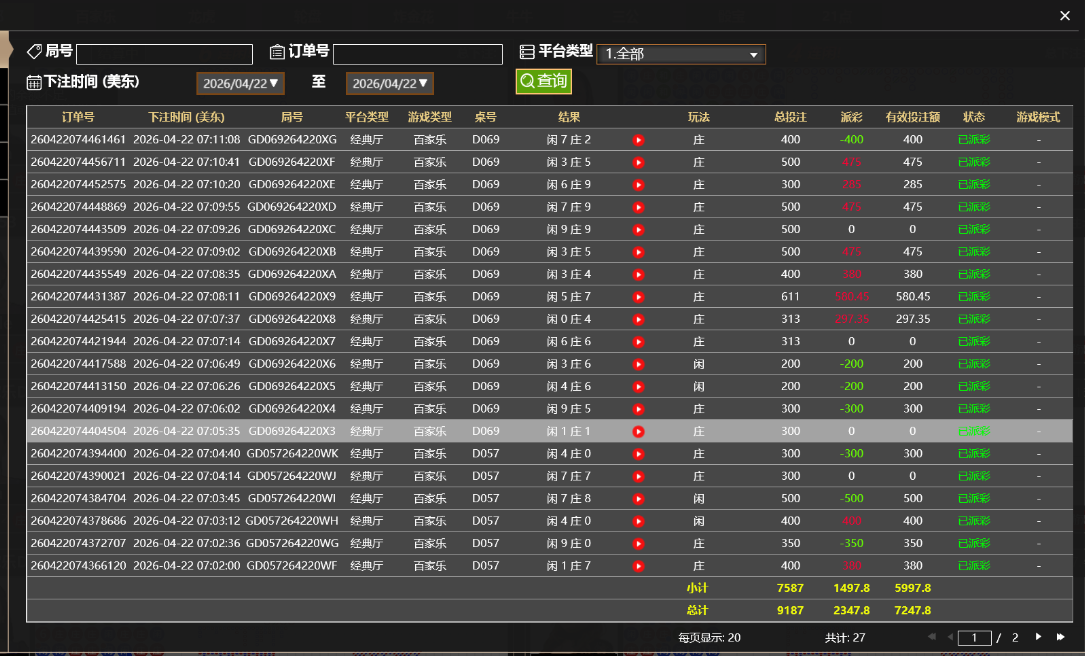The image size is (1085, 656).
Task: Click replay icon on highlighted row 260422074404504
Action: pyautogui.click(x=638, y=431)
